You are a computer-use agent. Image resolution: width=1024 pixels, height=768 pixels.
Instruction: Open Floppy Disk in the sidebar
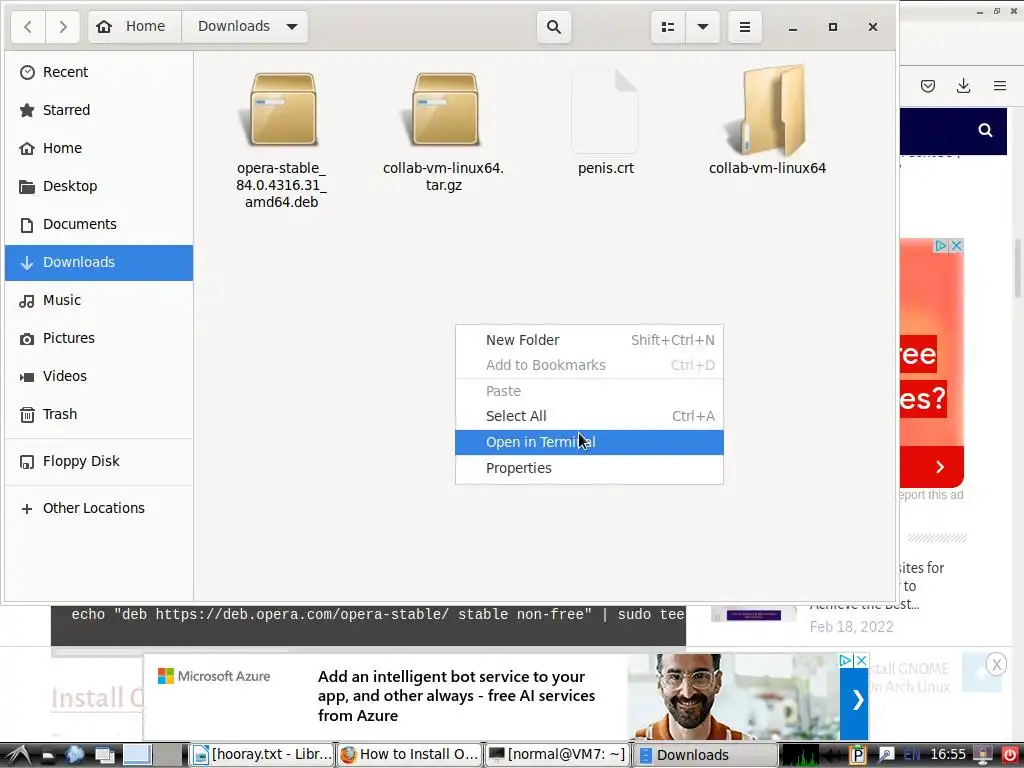[x=99, y=461]
